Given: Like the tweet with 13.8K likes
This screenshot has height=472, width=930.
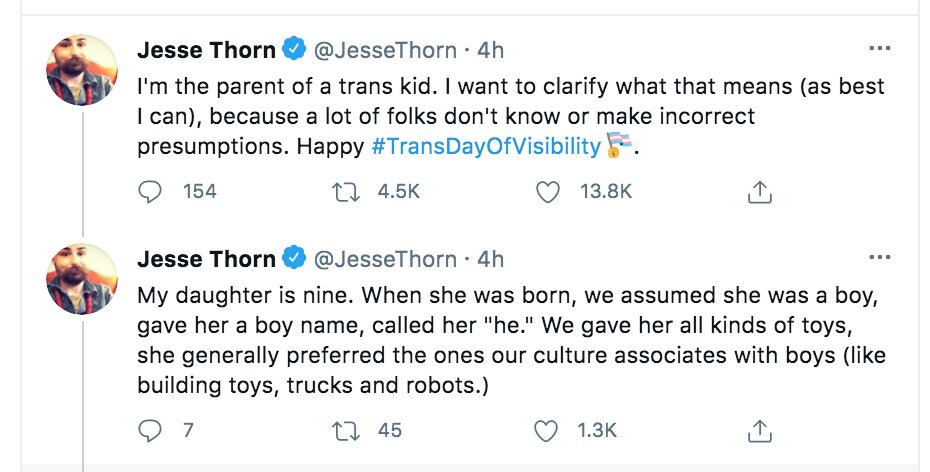Looking at the screenshot, I should (548, 191).
